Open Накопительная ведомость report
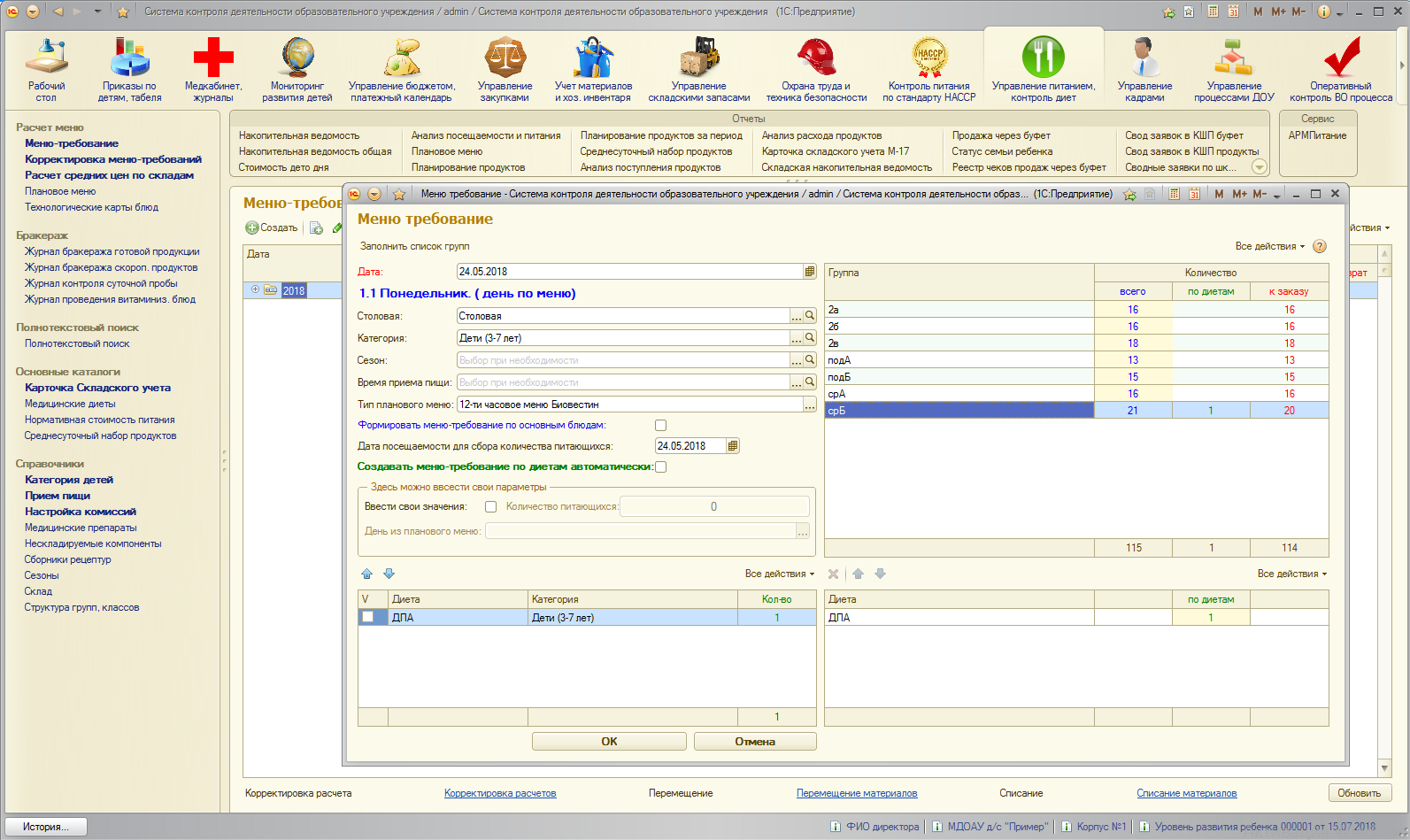The width and height of the screenshot is (1410, 840). pos(299,135)
